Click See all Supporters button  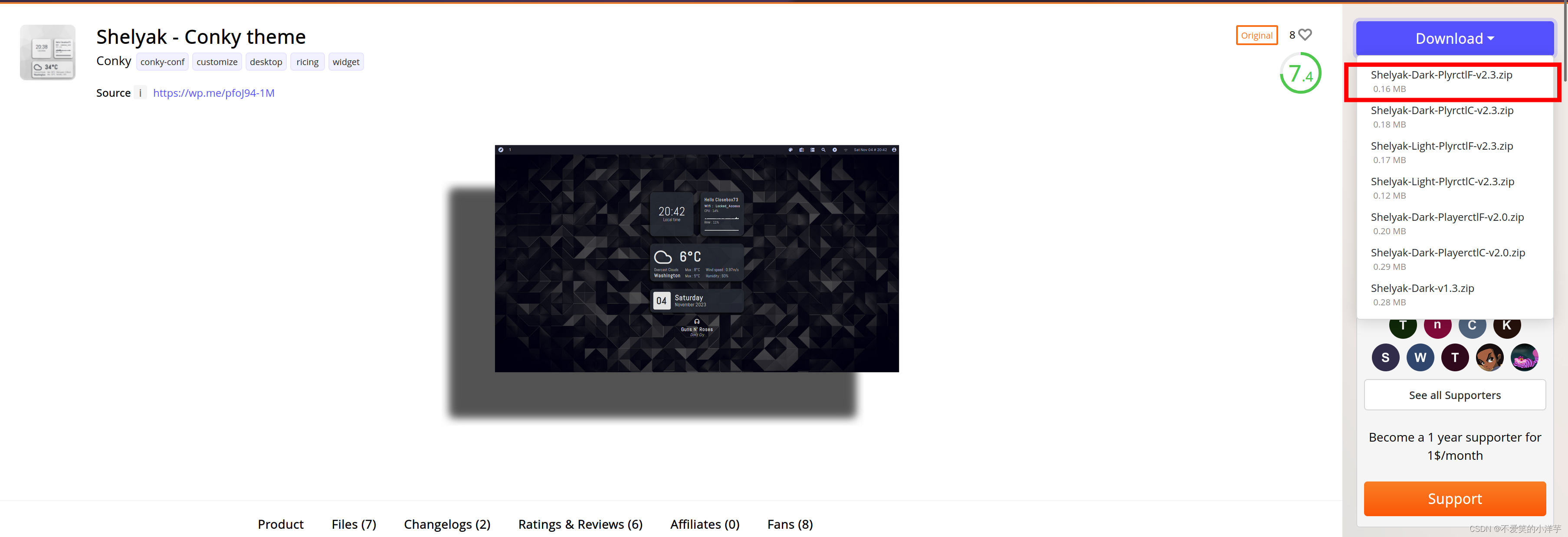(1454, 395)
